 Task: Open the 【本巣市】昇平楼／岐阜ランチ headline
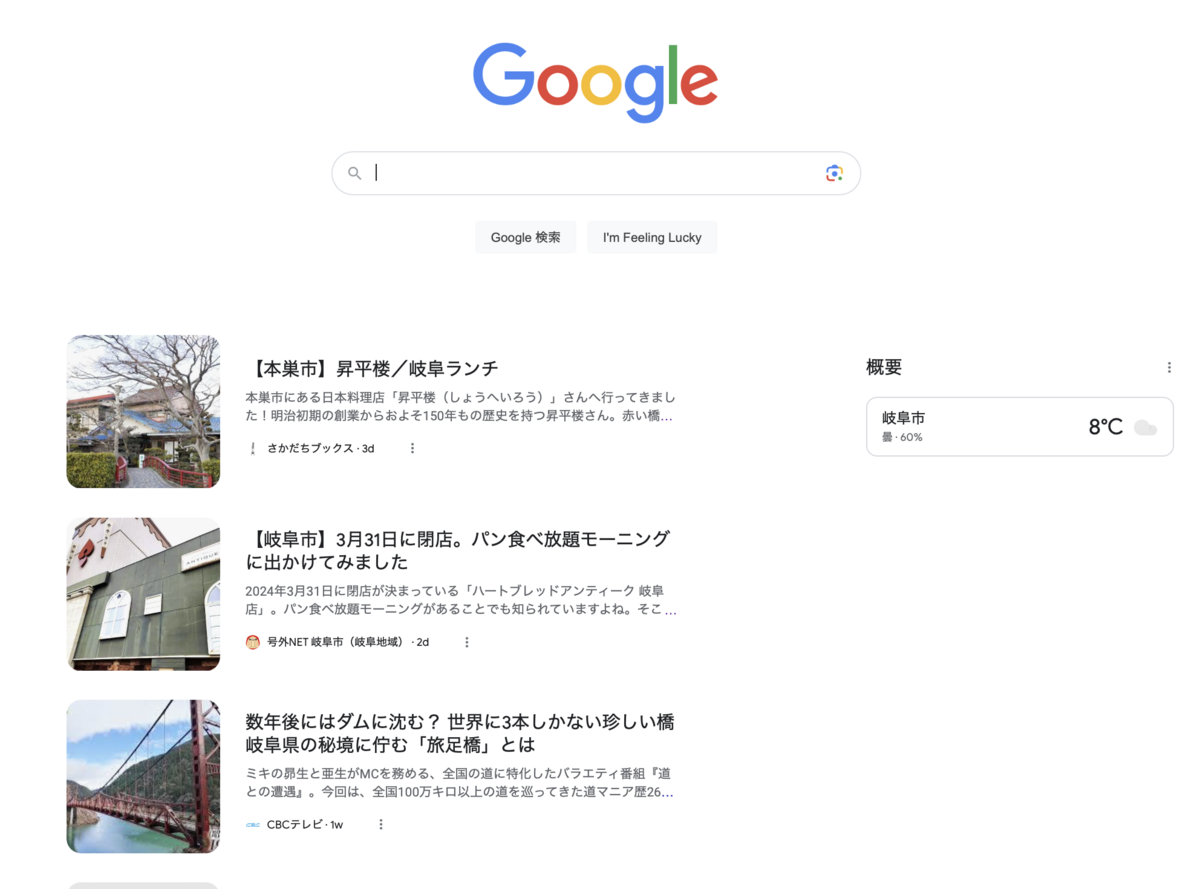(372, 368)
